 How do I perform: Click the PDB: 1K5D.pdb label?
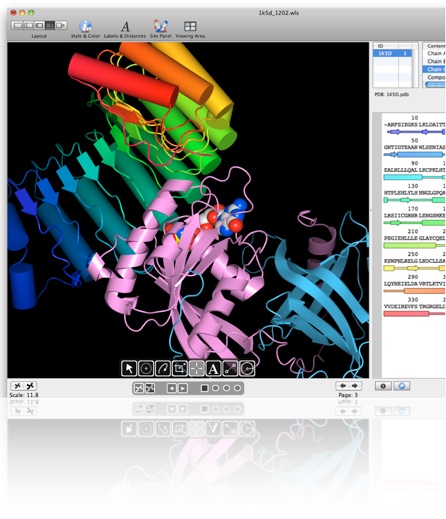tap(392, 95)
